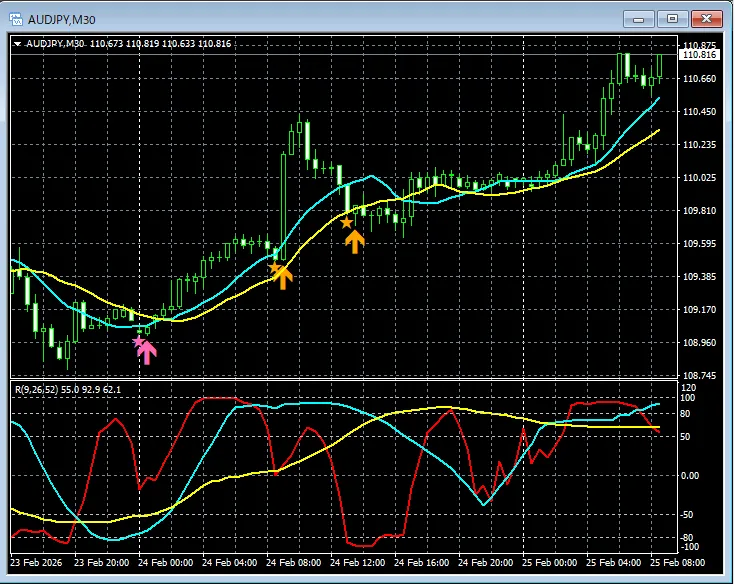Click the pink up arrow signal

click(148, 352)
